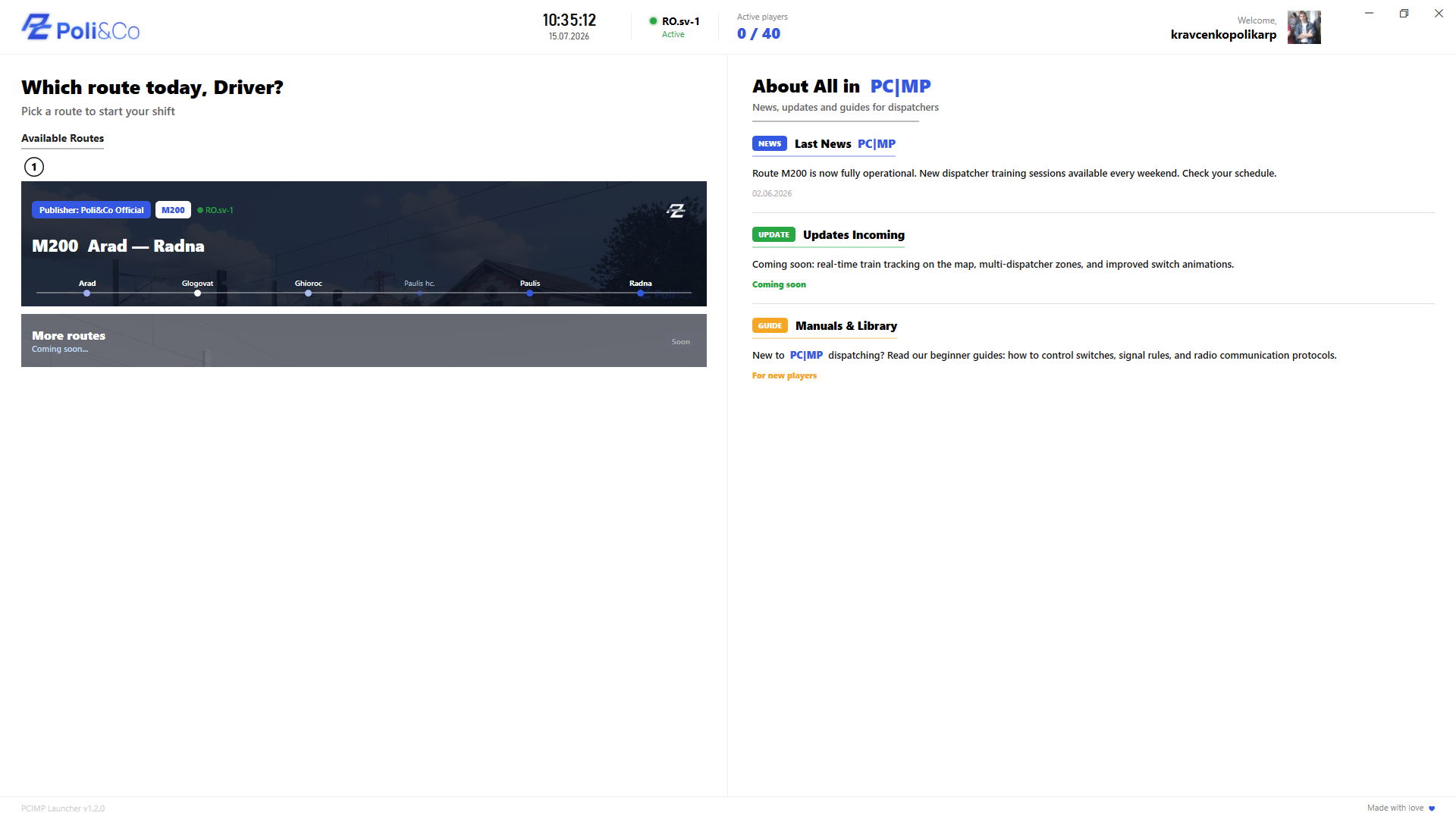Open the user avatar picture
This screenshot has height=819, width=1456.
tap(1304, 27)
